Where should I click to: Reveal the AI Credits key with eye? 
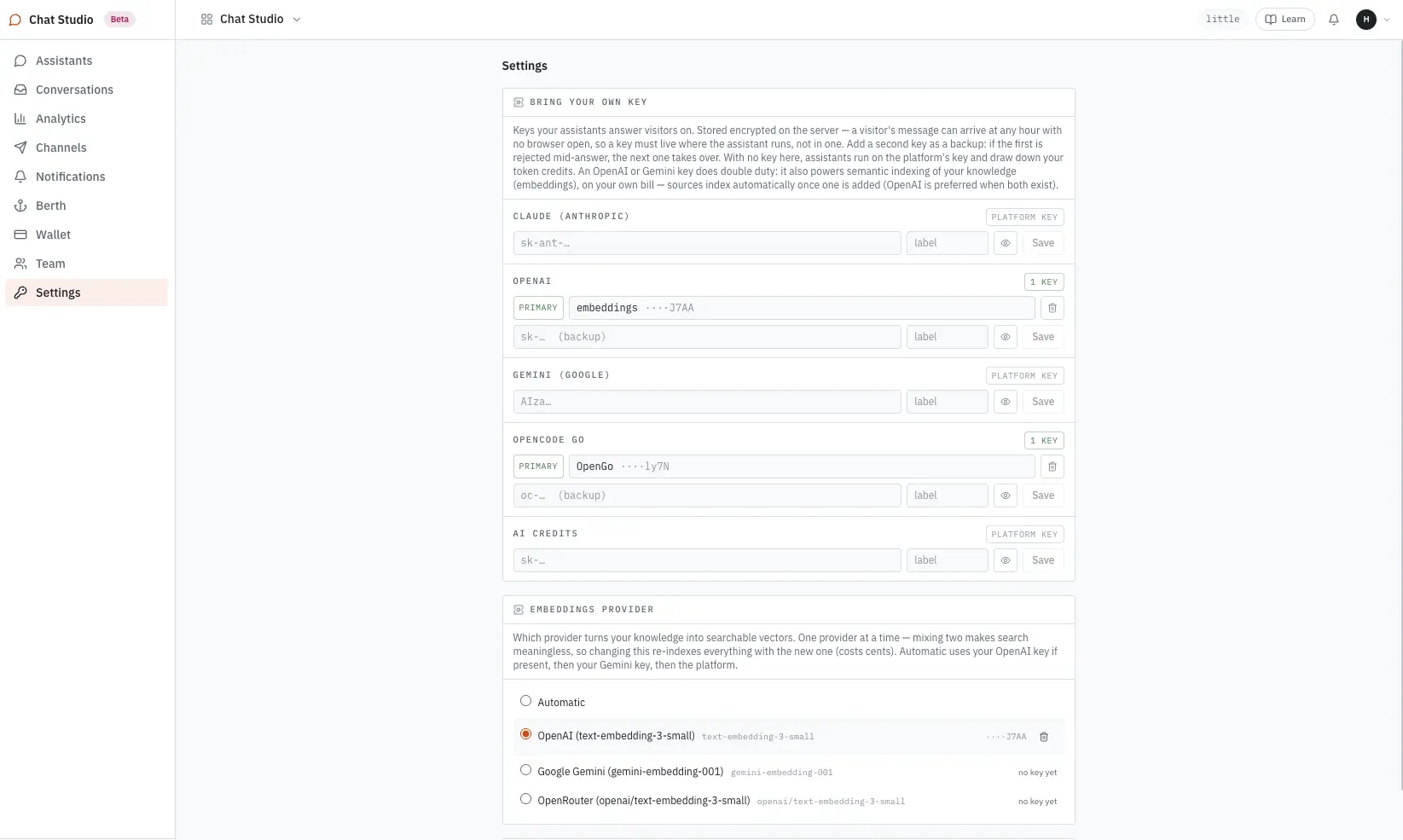coord(1006,560)
